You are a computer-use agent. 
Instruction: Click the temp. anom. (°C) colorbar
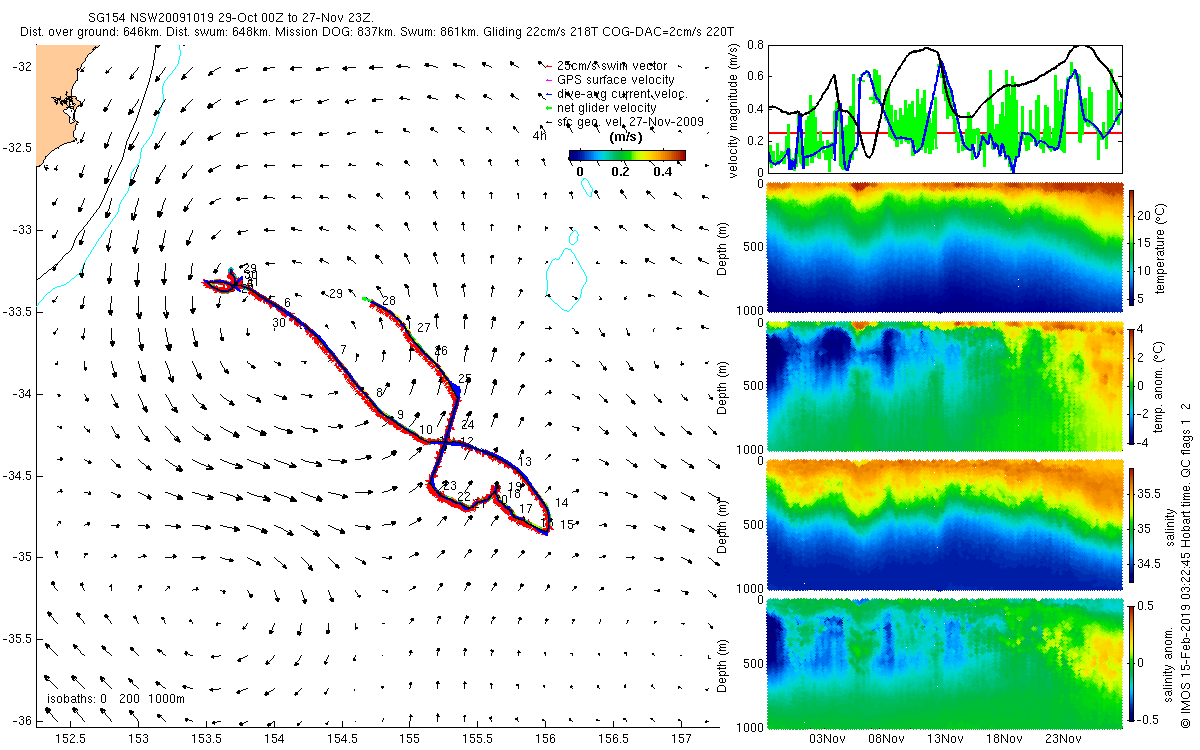pyautogui.click(x=1133, y=385)
